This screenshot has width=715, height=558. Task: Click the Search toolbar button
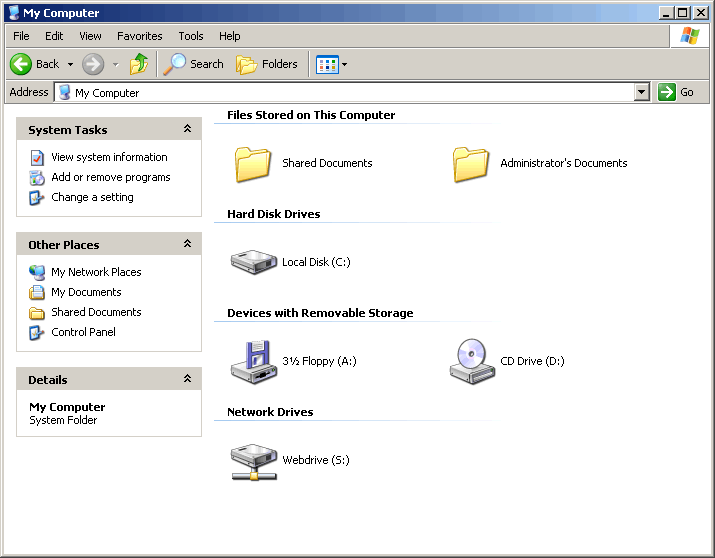click(194, 64)
